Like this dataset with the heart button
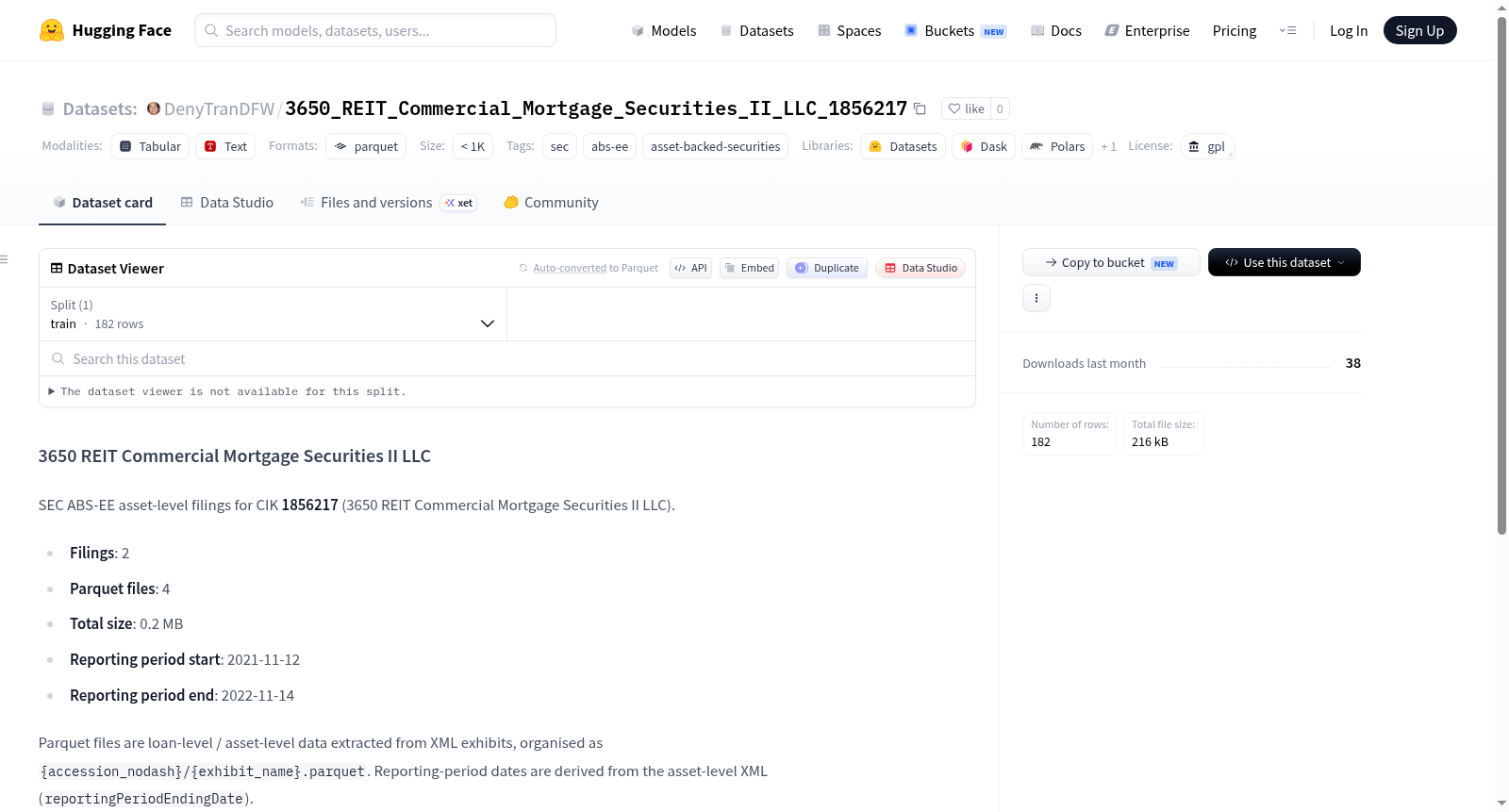 click(x=966, y=108)
